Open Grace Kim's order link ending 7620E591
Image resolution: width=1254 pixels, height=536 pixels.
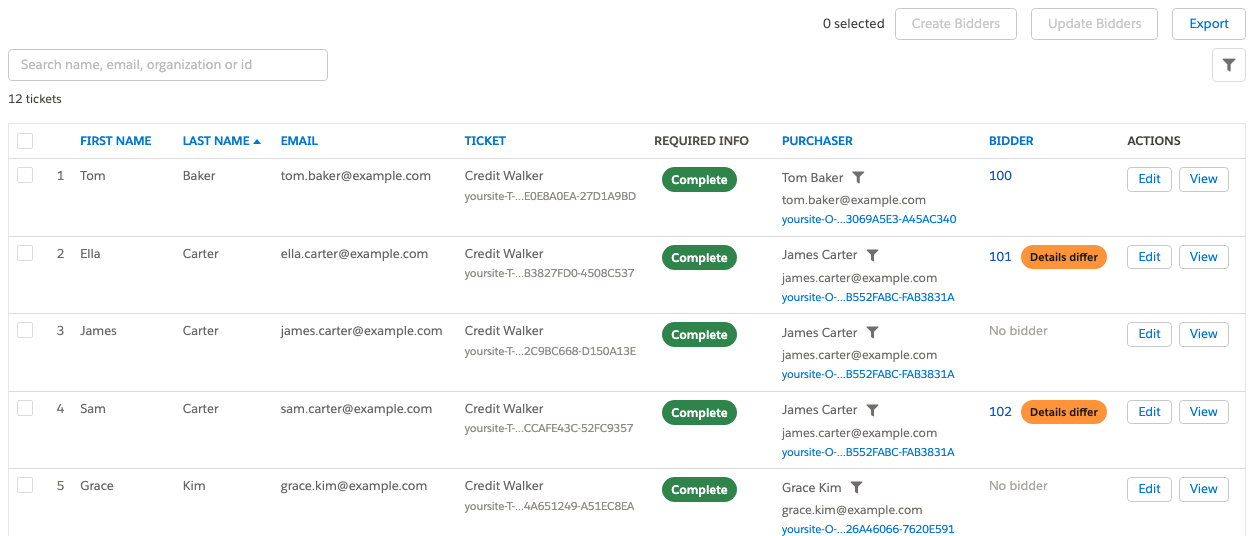click(868, 529)
